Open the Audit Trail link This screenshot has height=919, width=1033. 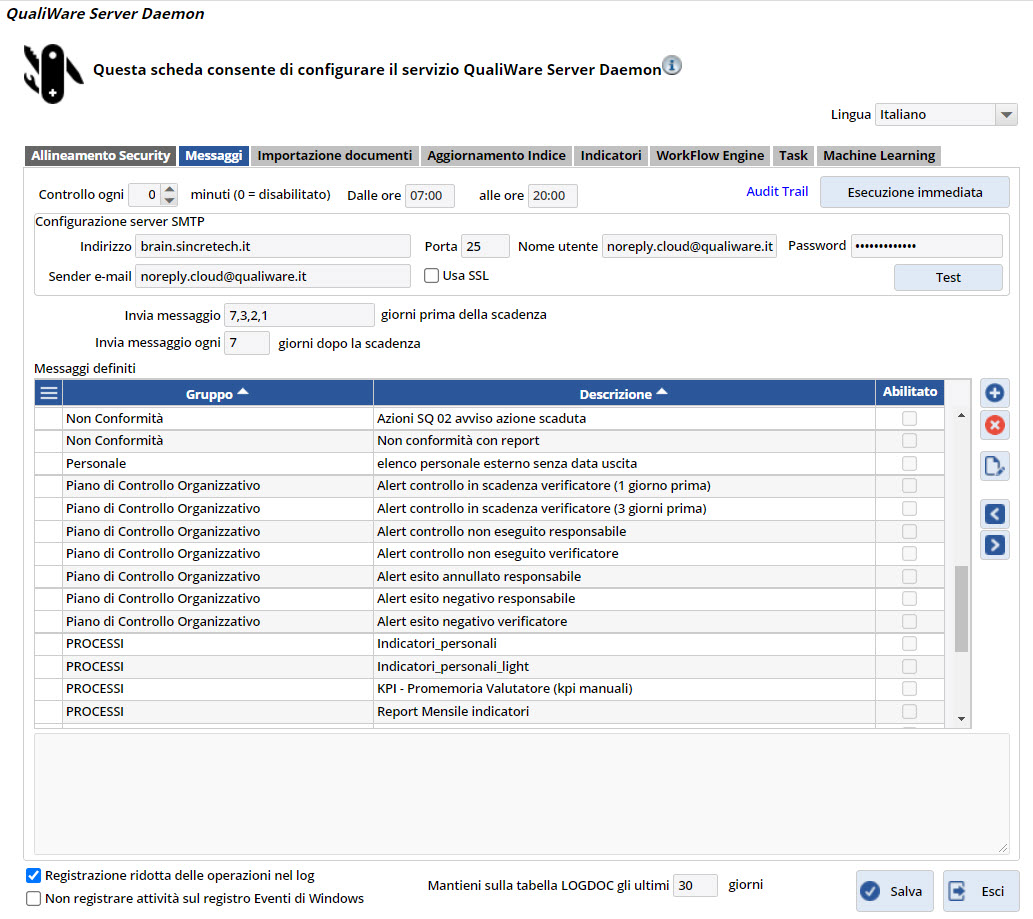[776, 191]
